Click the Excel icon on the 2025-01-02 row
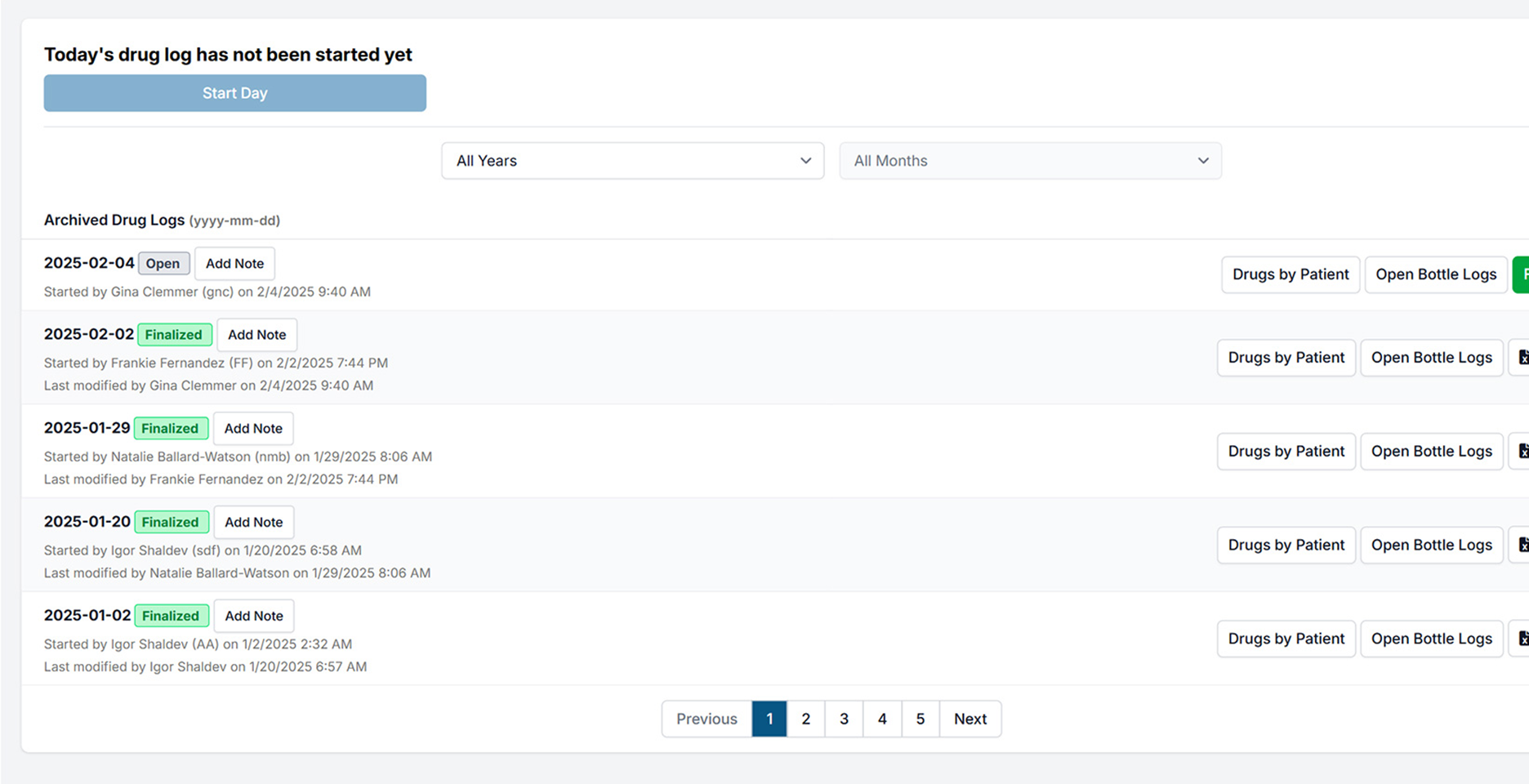 point(1522,638)
